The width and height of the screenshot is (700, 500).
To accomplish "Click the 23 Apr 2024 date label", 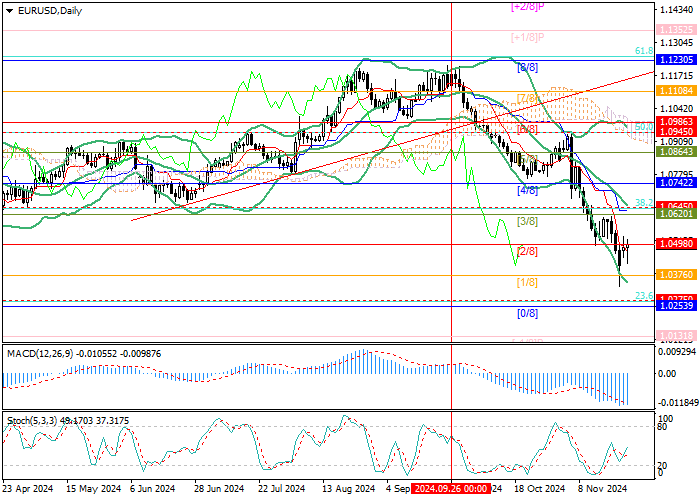I will [x=28, y=489].
